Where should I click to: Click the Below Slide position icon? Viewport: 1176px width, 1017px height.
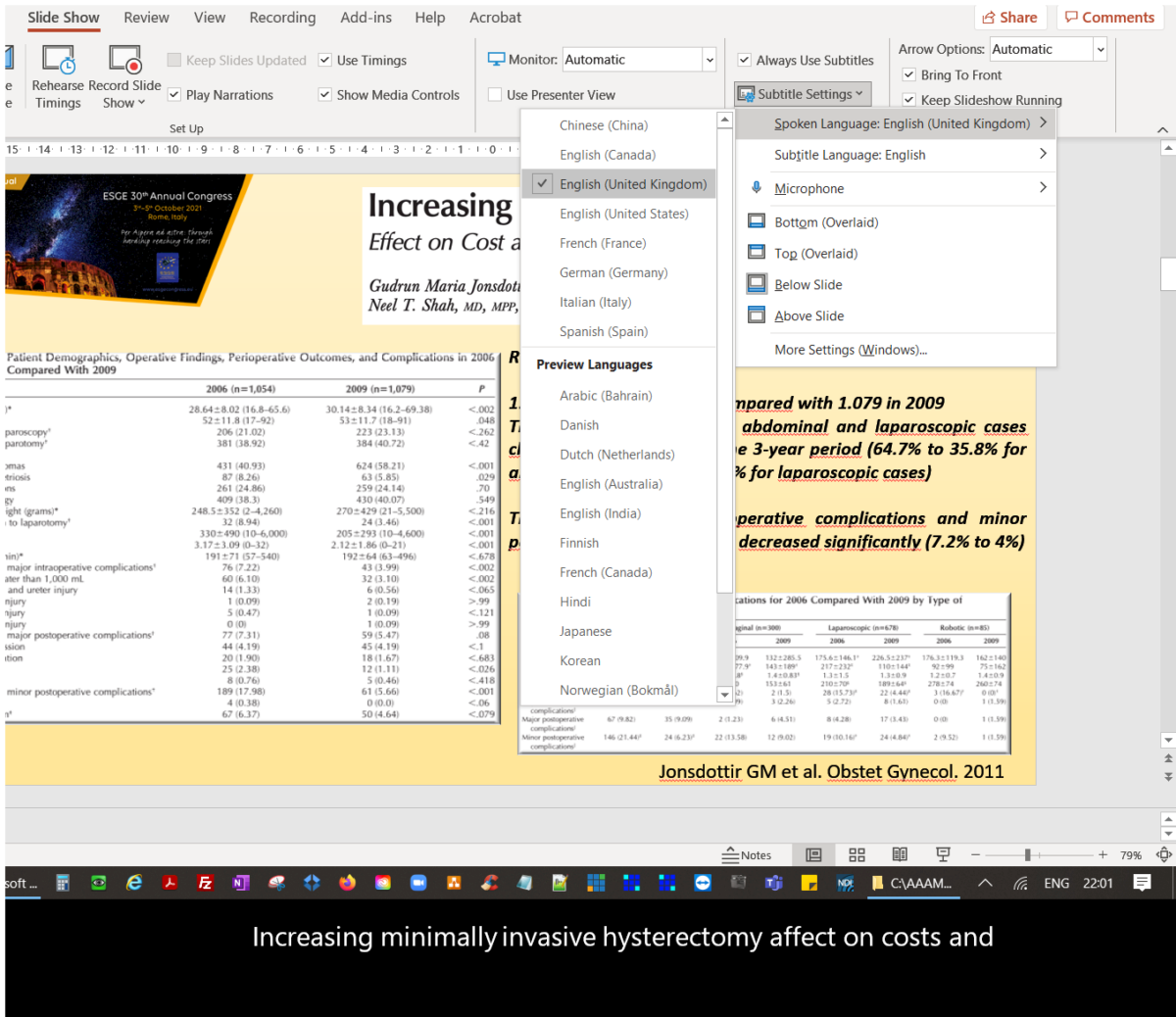[757, 284]
